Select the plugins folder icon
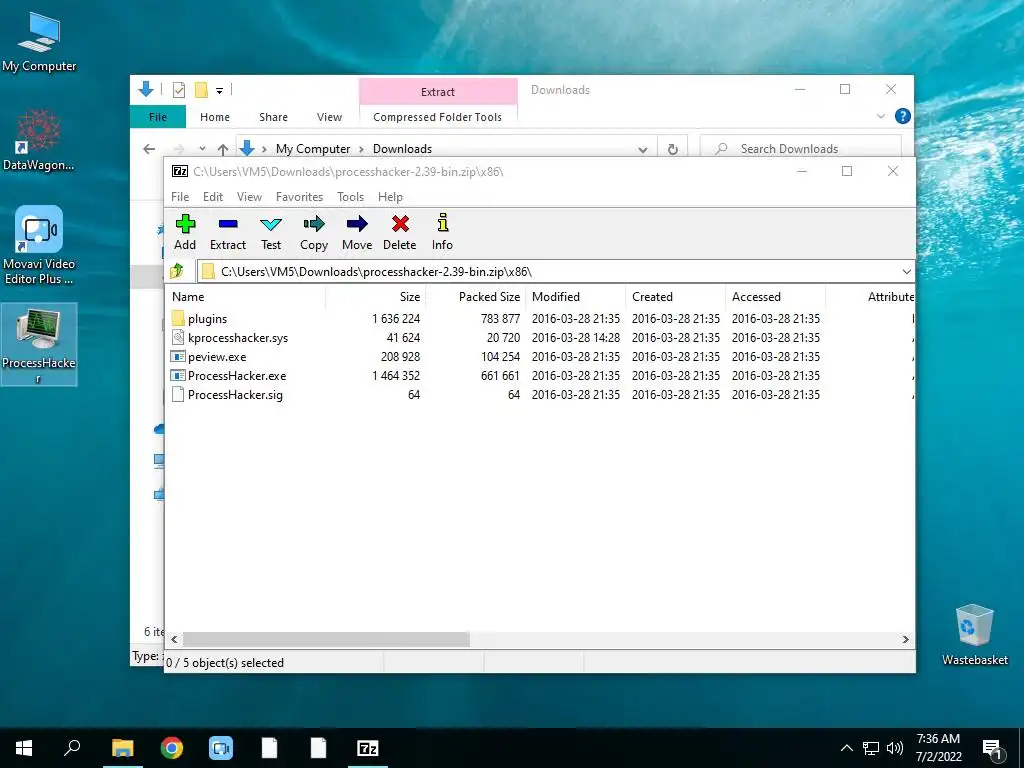The image size is (1024, 768). [178, 319]
